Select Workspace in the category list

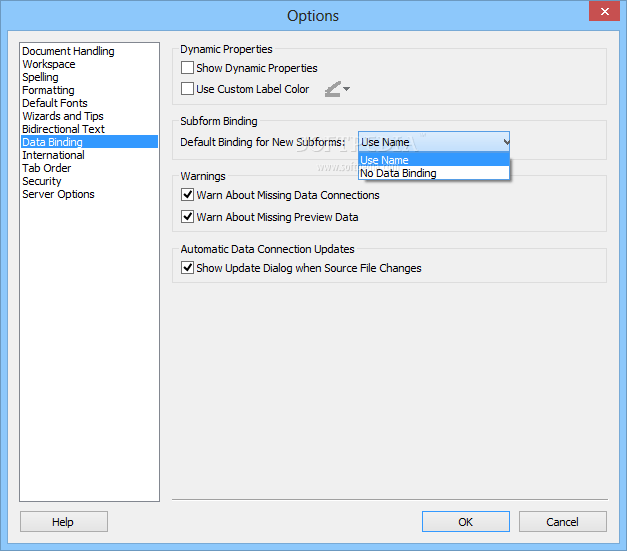coord(89,64)
